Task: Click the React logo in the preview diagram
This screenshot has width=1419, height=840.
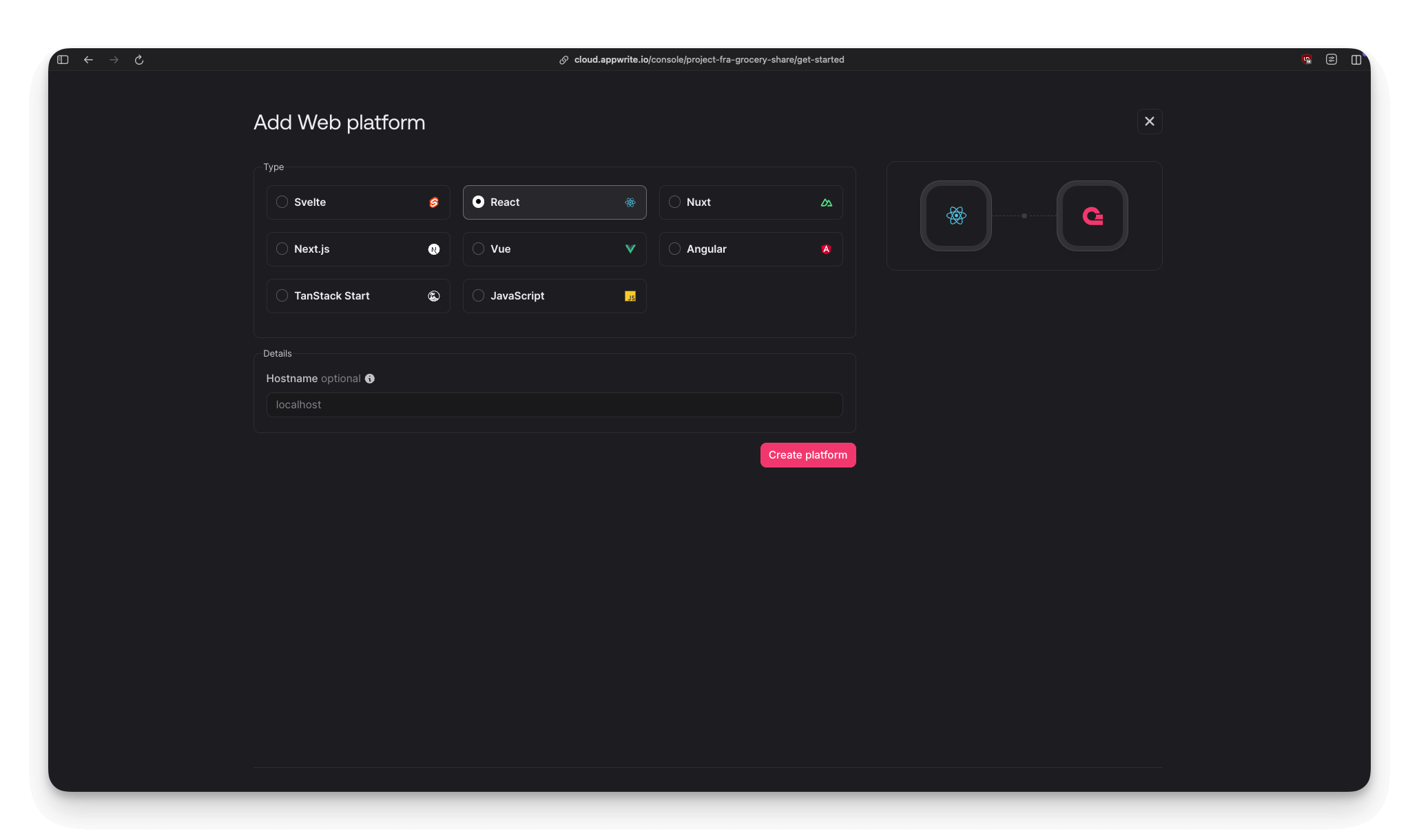Action: 955,216
